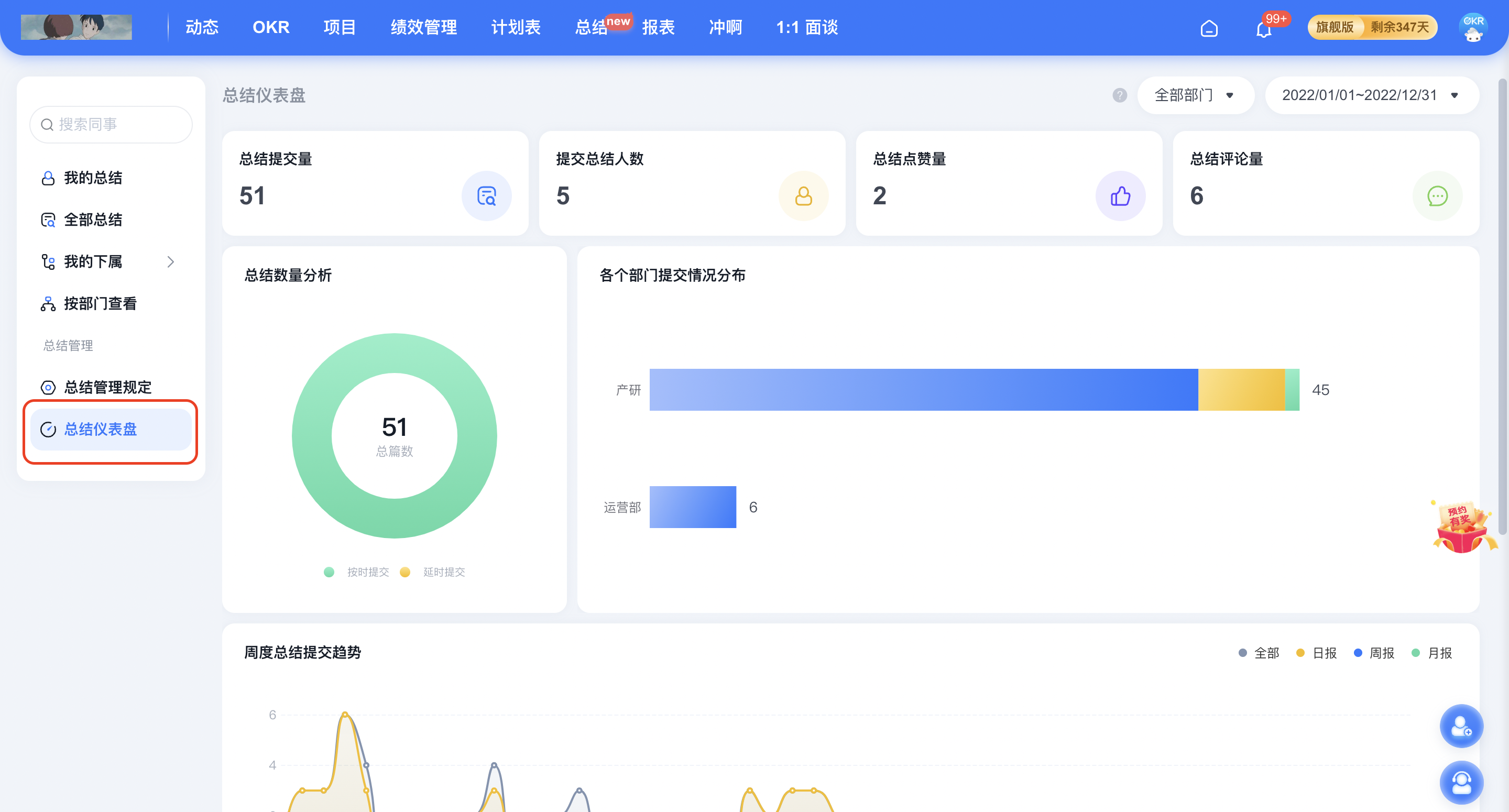Click the help question mark icon
Image resolution: width=1509 pixels, height=812 pixels.
(x=1120, y=95)
